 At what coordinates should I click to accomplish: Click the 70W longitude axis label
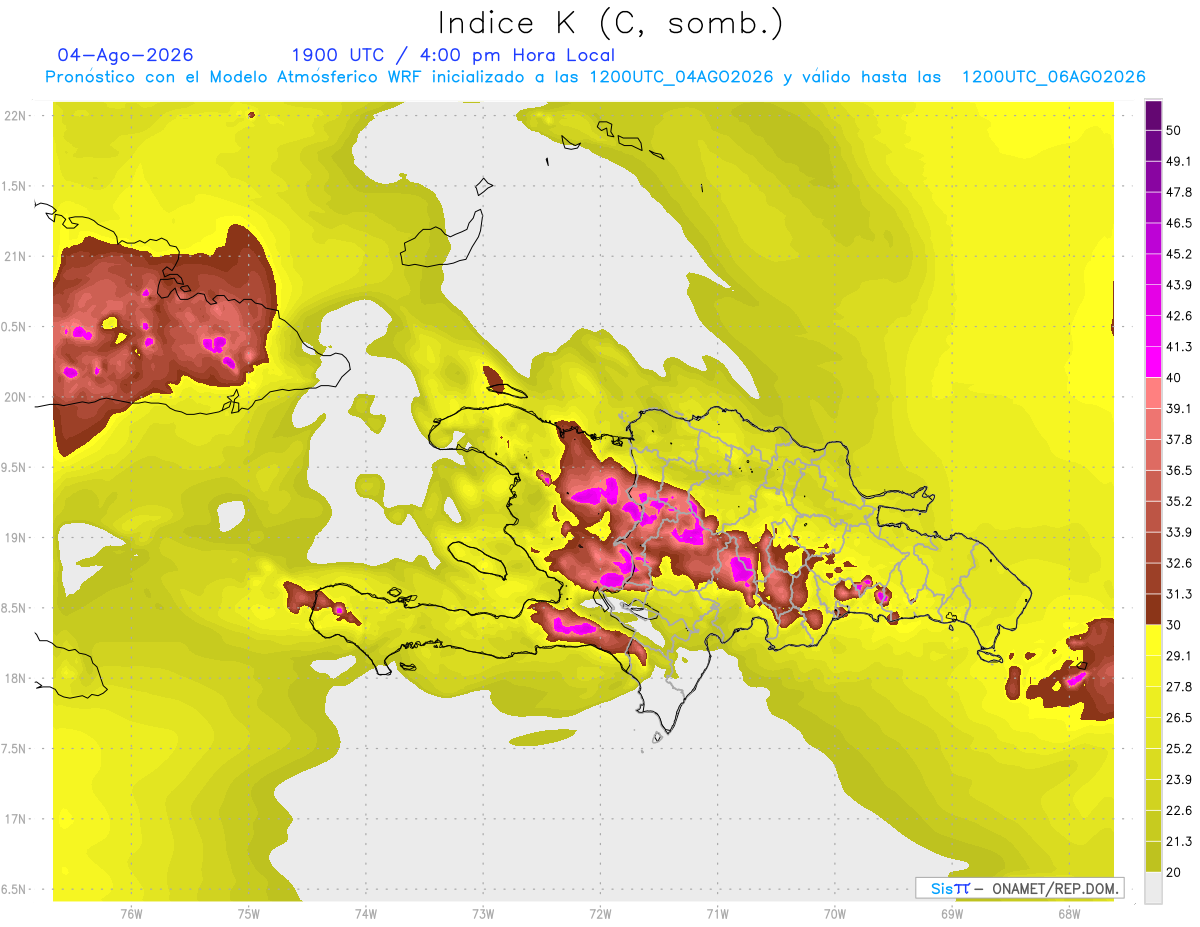(x=835, y=914)
